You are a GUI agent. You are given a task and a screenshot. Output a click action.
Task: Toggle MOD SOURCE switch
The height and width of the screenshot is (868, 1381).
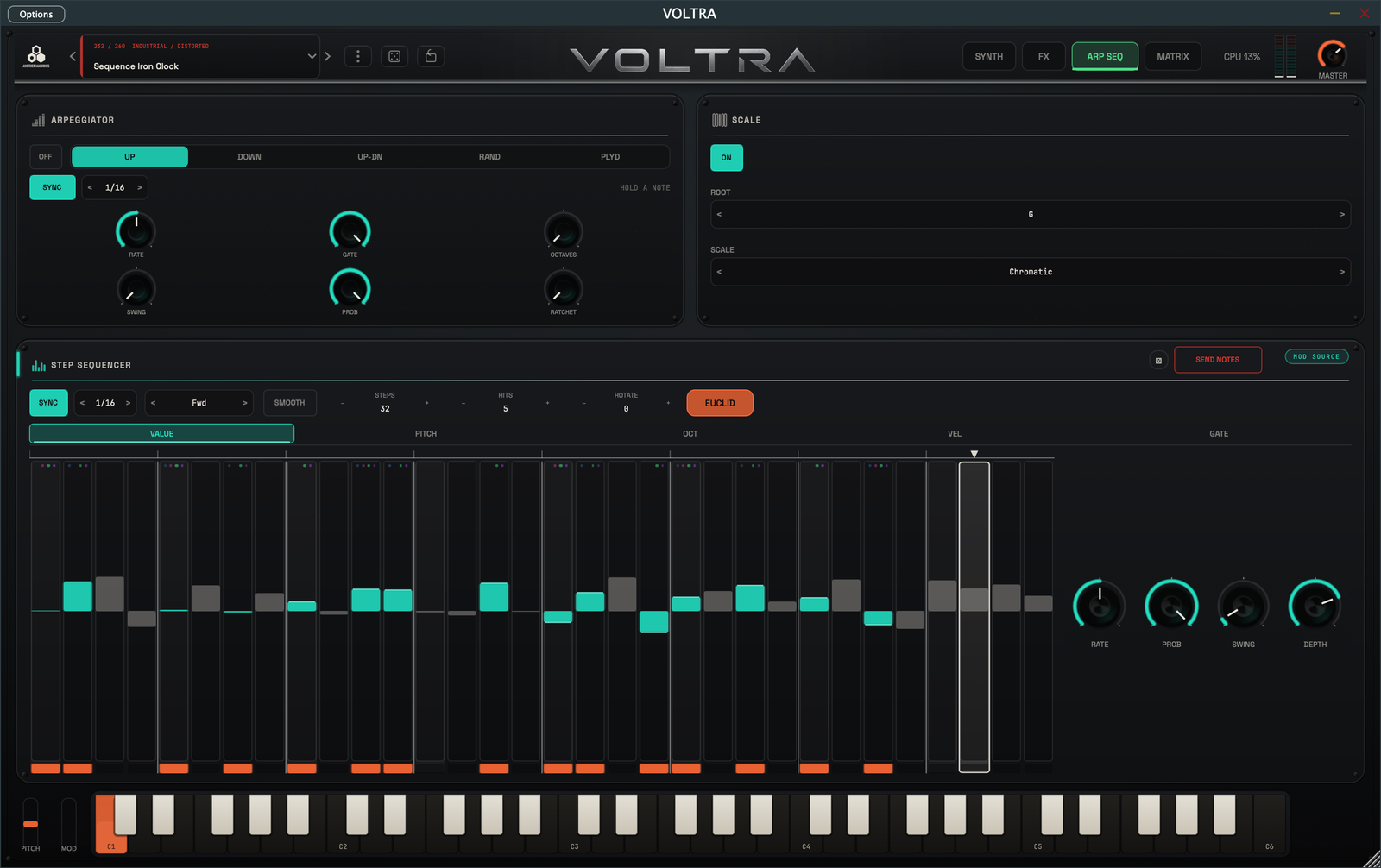click(1316, 356)
